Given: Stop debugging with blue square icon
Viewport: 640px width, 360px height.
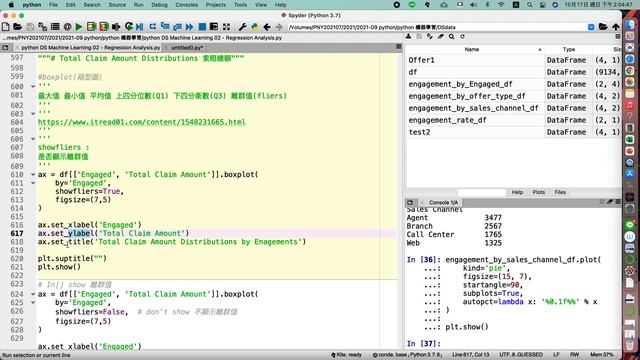Looking at the screenshot, I should pyautogui.click(x=202, y=27).
